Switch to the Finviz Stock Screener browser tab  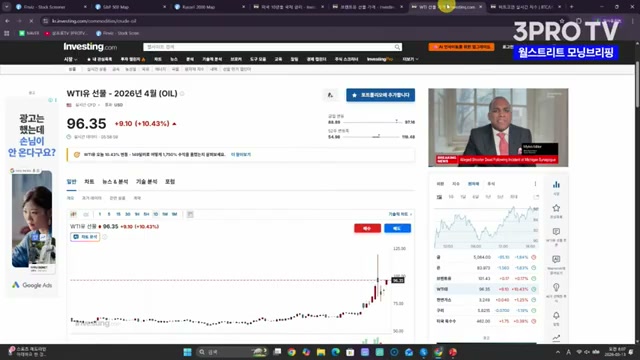tap(49, 7)
